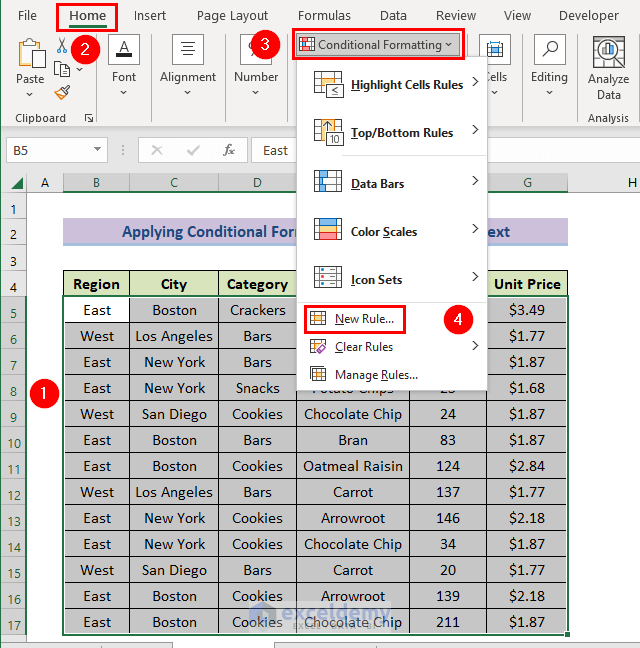The height and width of the screenshot is (648, 640).
Task: Click the quantity cell showing 211
Action: (448, 622)
